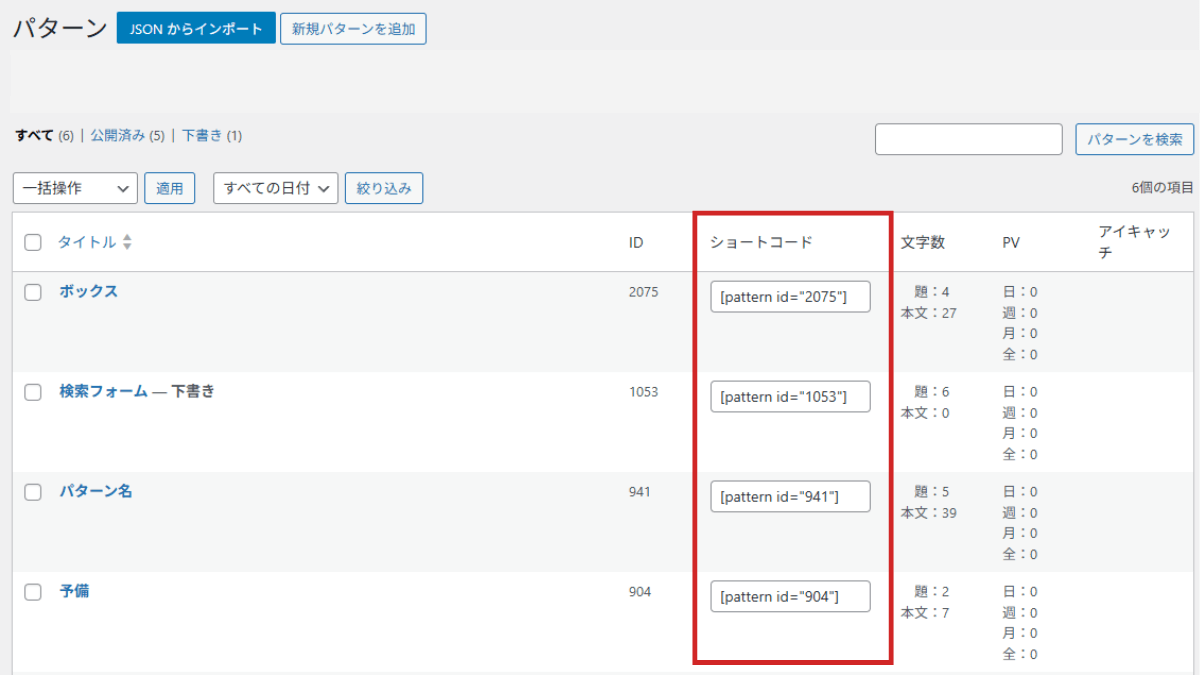Click the 絞り込み button

click(384, 188)
